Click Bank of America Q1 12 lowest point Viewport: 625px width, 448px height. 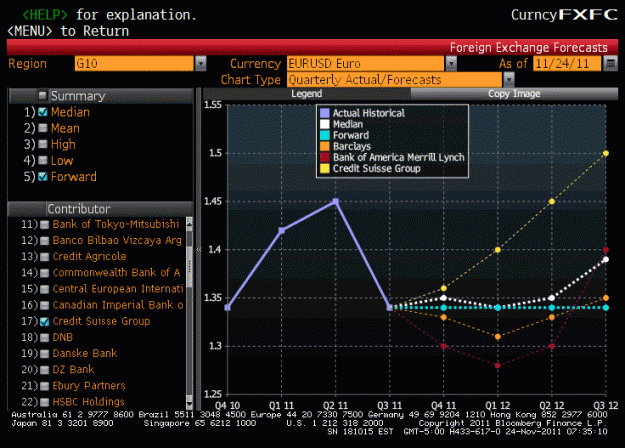tap(497, 365)
